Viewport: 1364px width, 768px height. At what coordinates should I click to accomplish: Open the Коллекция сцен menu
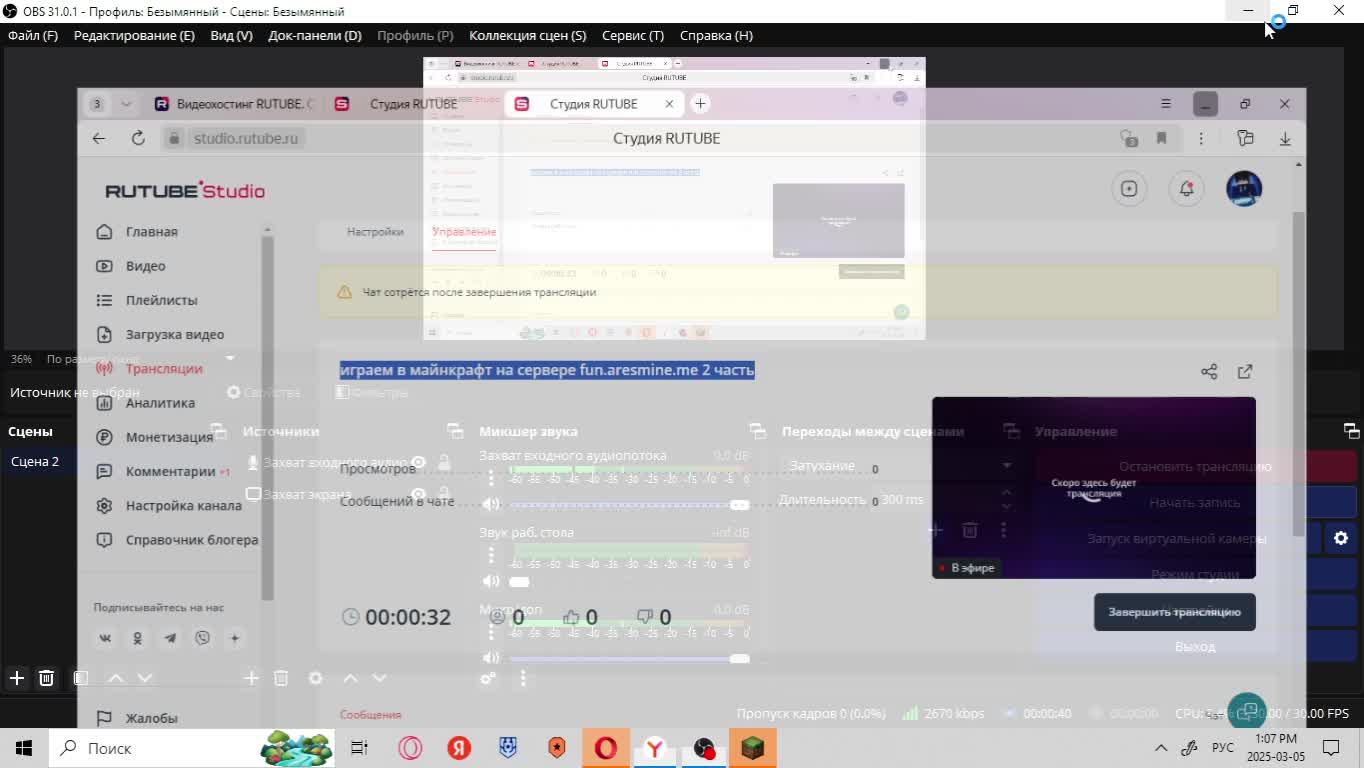click(528, 35)
